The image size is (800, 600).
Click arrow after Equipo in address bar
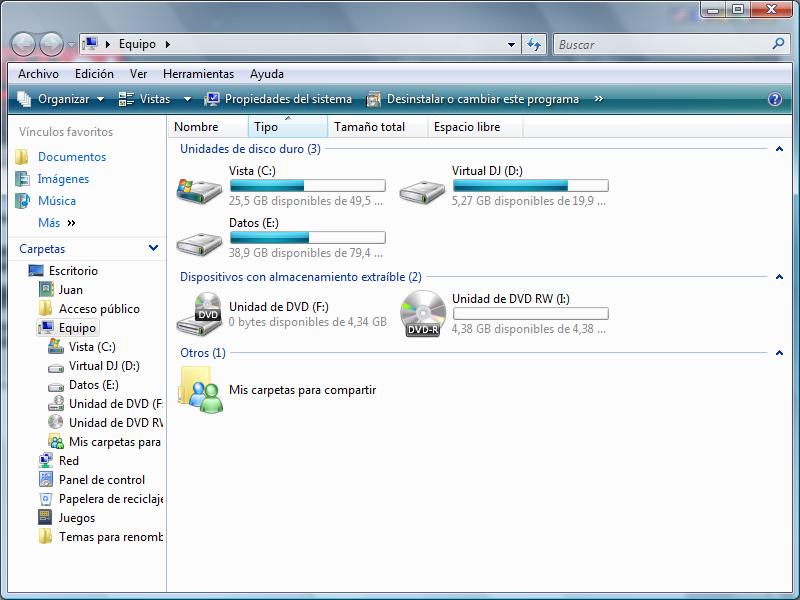tap(167, 44)
